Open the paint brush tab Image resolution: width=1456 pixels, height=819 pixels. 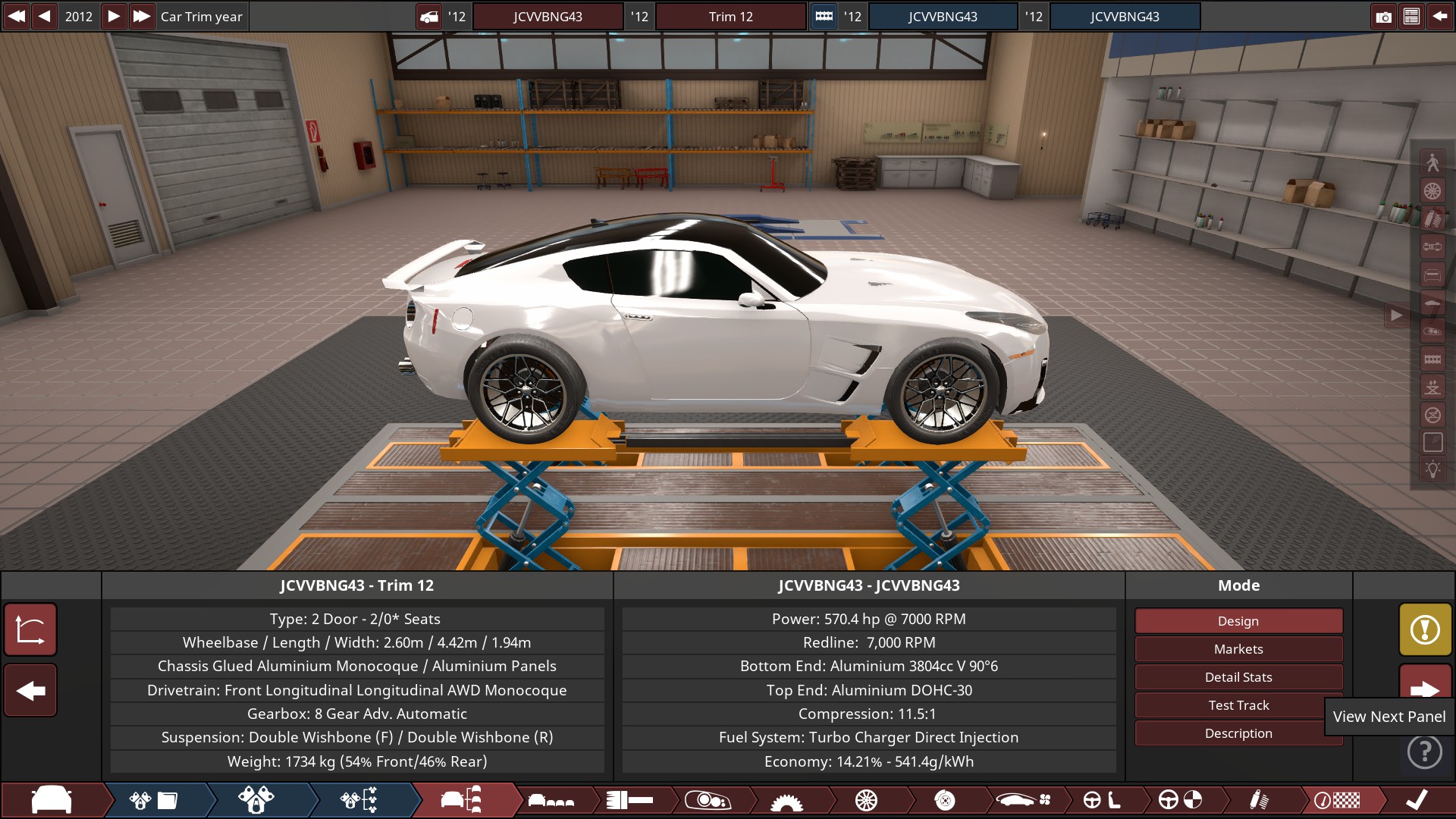(x=630, y=800)
